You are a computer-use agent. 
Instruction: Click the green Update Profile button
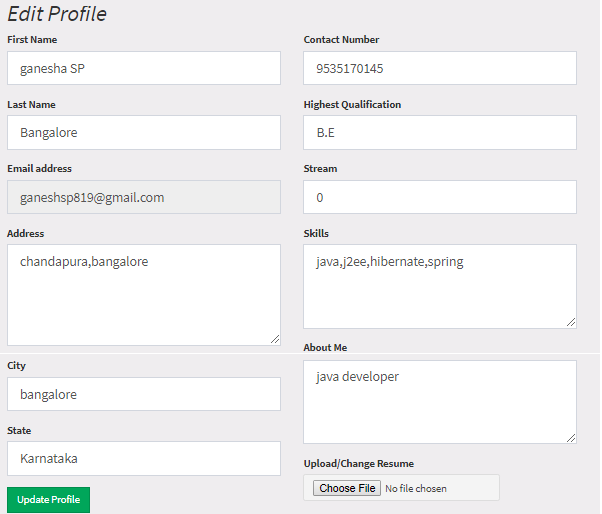(48, 500)
